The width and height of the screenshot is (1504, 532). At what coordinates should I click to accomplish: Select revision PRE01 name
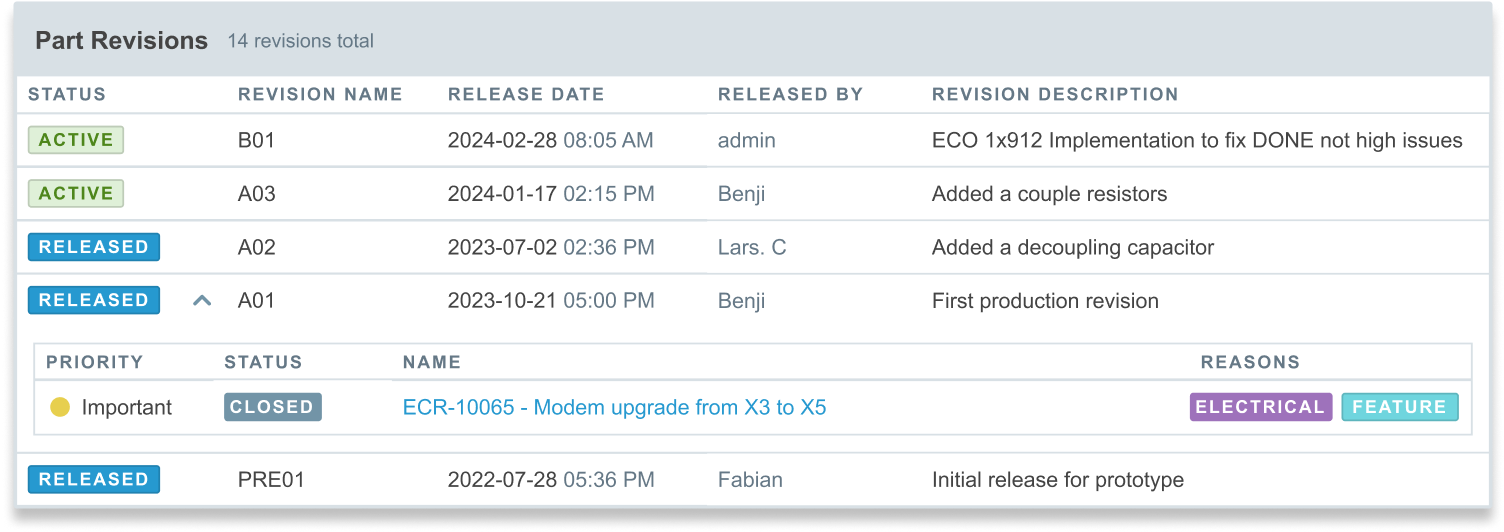[271, 479]
